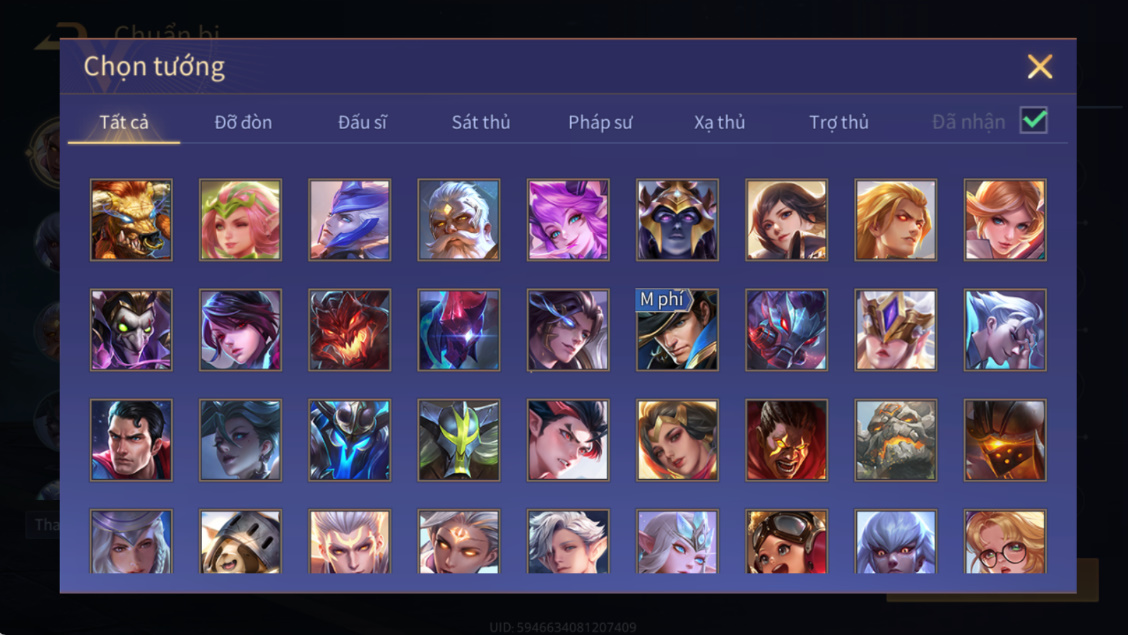The image size is (1128, 635).
Task: Choose the pink-haired girl with purple ears
Action: pos(568,220)
